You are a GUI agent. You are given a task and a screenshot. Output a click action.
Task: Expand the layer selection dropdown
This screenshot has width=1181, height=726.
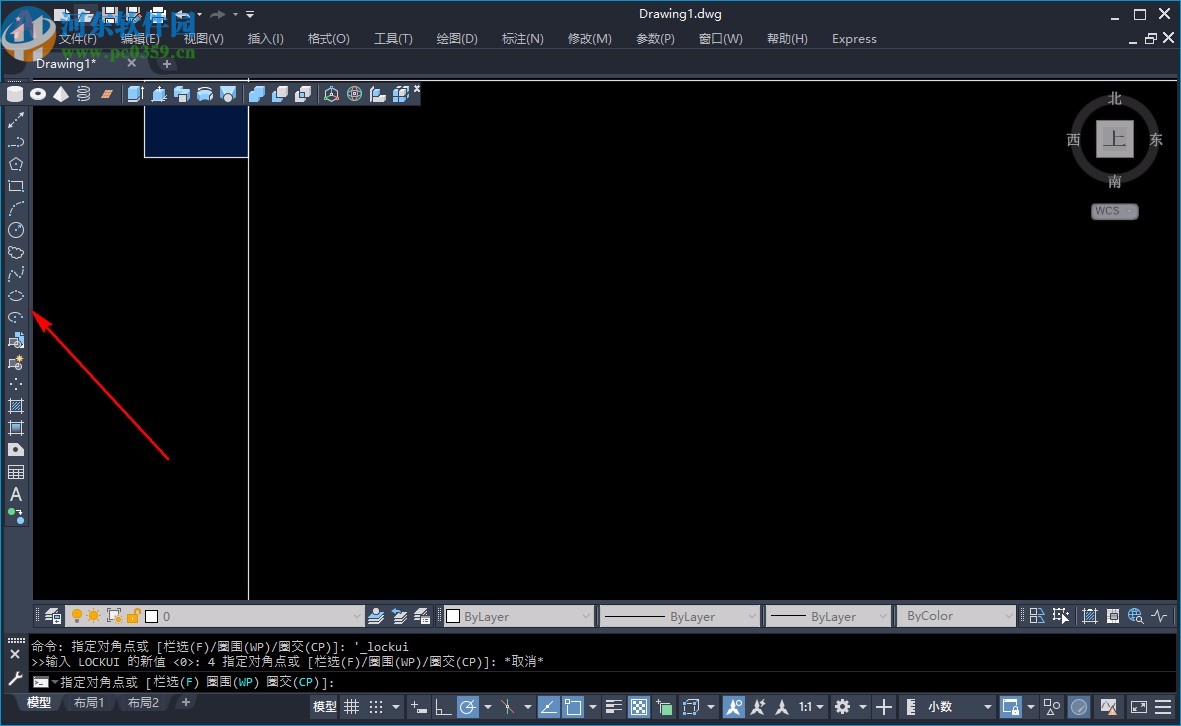click(357, 616)
